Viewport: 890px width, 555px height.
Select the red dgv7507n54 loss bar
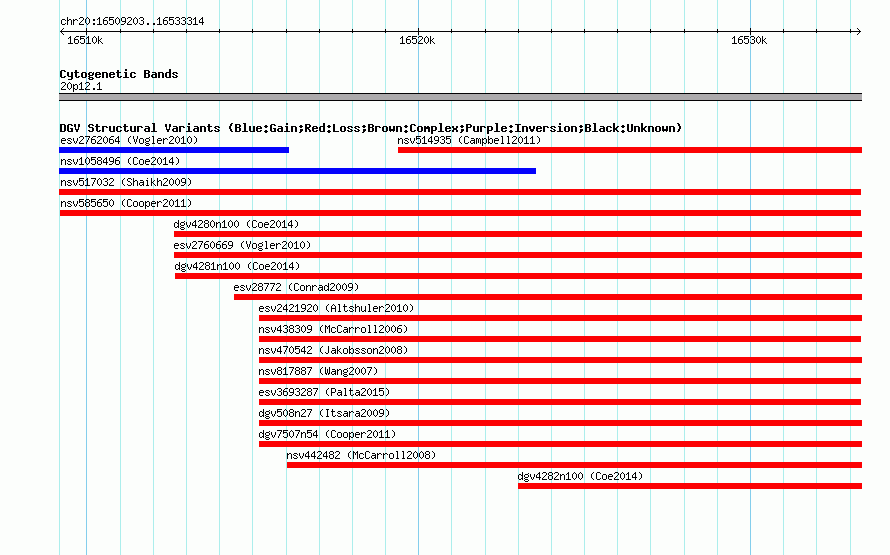point(560,444)
